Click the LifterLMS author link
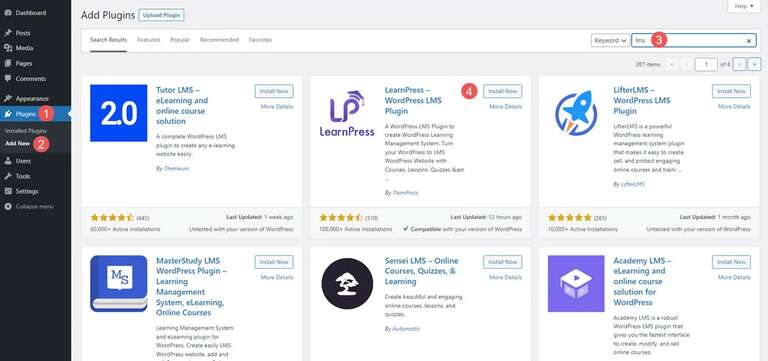Screen dimensions: 768x361 633,184
